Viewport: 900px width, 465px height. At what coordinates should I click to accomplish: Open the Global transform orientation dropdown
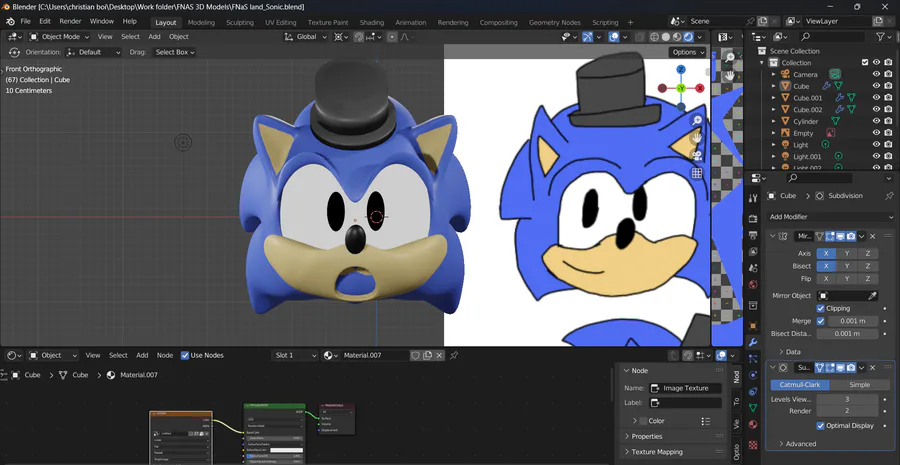click(306, 37)
